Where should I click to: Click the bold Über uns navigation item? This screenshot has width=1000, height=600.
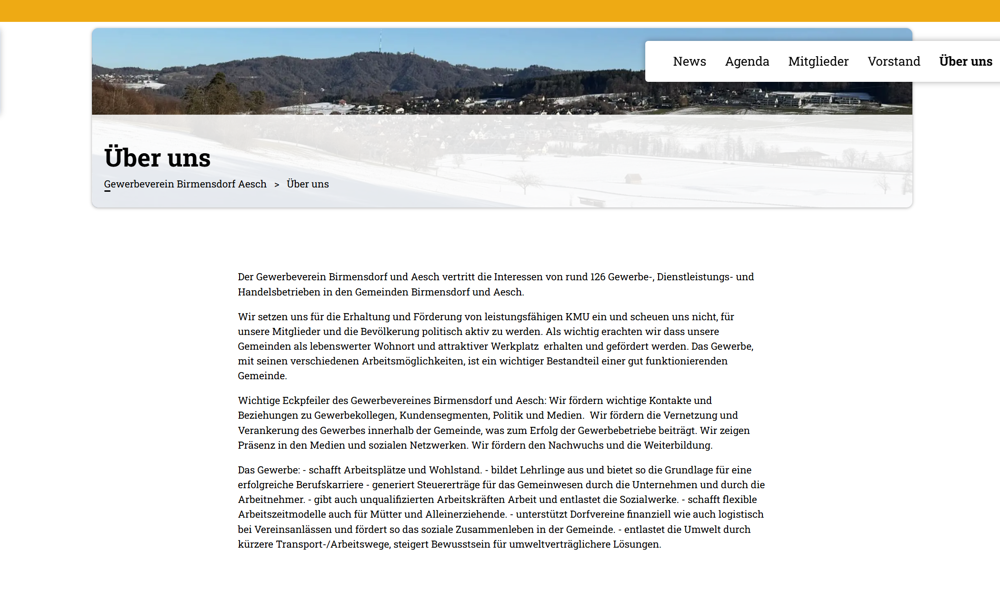[965, 61]
